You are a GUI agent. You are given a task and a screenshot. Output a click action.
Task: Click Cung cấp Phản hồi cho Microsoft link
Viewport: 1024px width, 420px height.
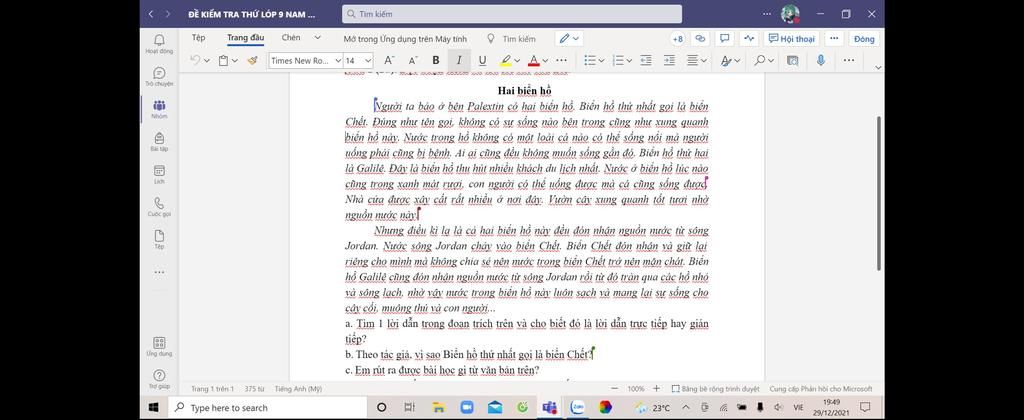click(821, 389)
